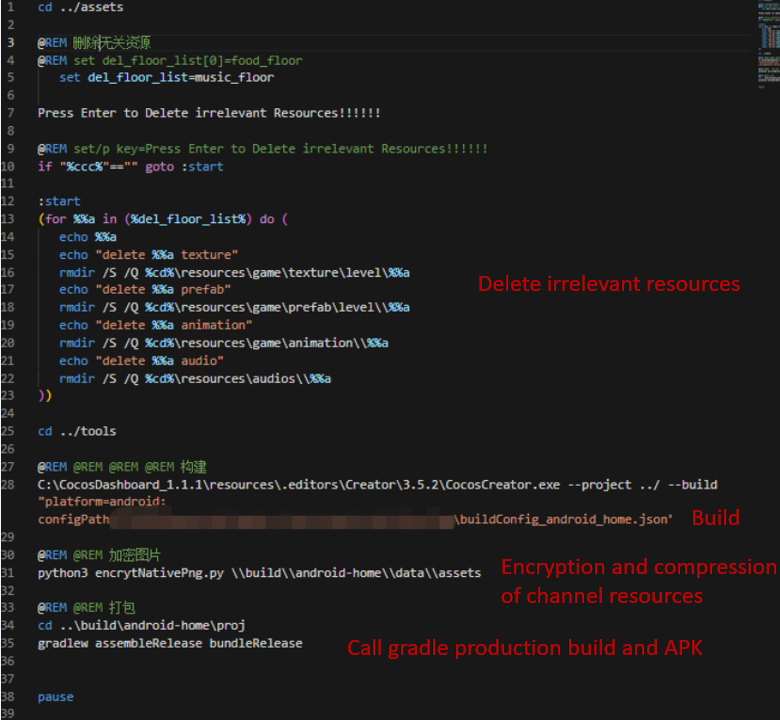This screenshot has width=780, height=720.
Task: Click the 'echo "delete %%a texture"' line
Action: tap(148, 255)
